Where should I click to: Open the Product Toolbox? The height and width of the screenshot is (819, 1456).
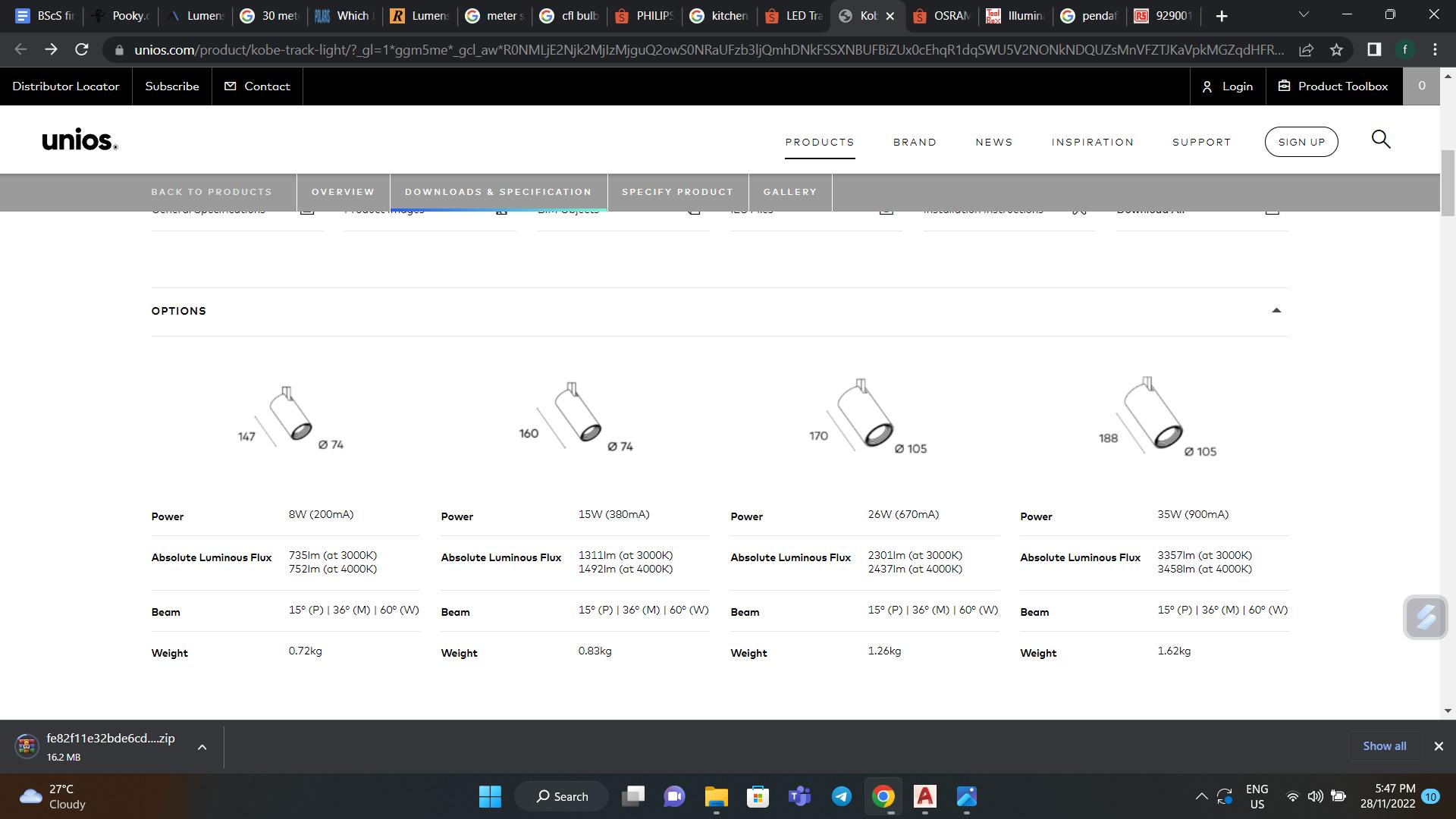1333,86
